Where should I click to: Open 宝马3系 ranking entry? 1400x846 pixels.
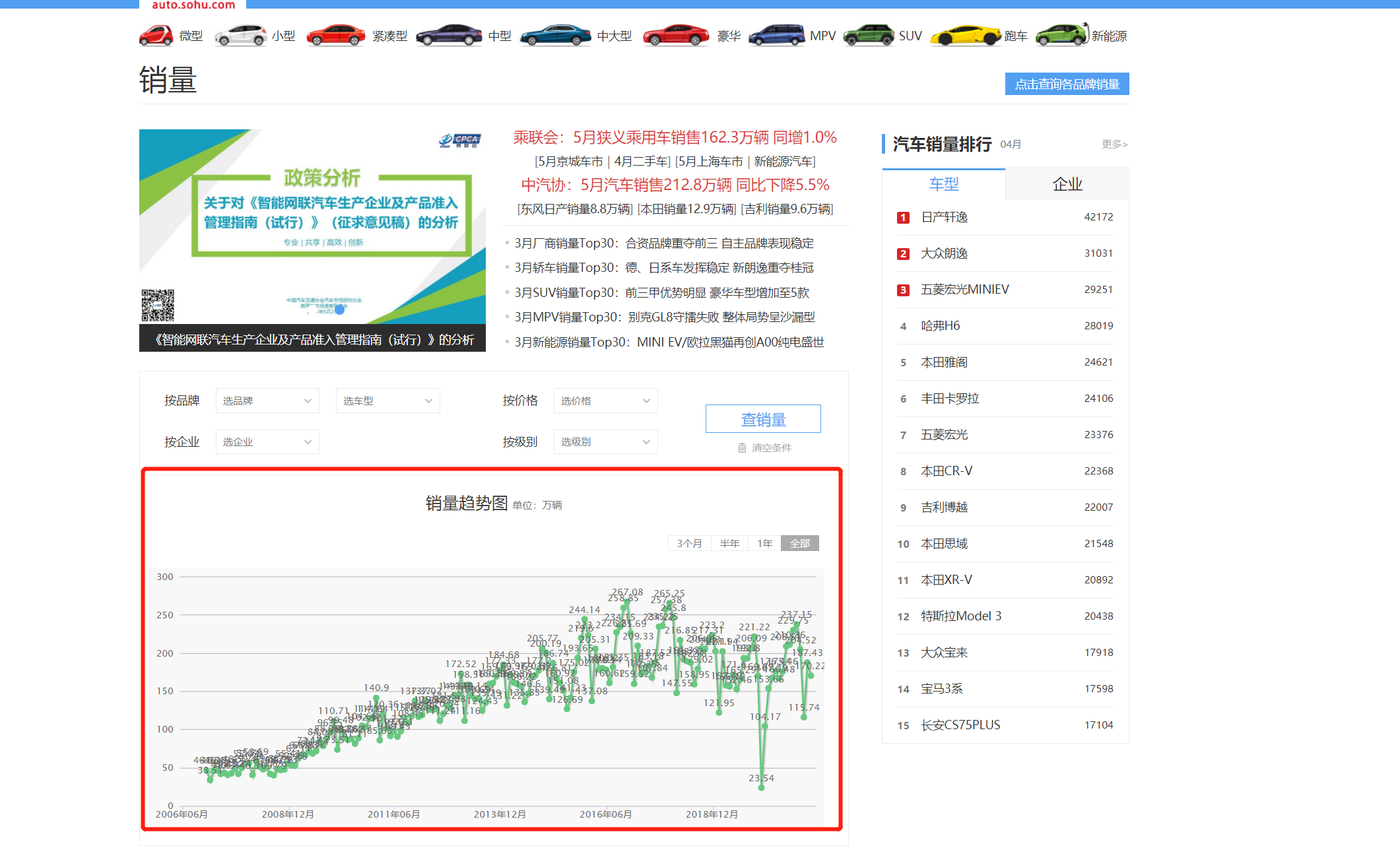[941, 689]
